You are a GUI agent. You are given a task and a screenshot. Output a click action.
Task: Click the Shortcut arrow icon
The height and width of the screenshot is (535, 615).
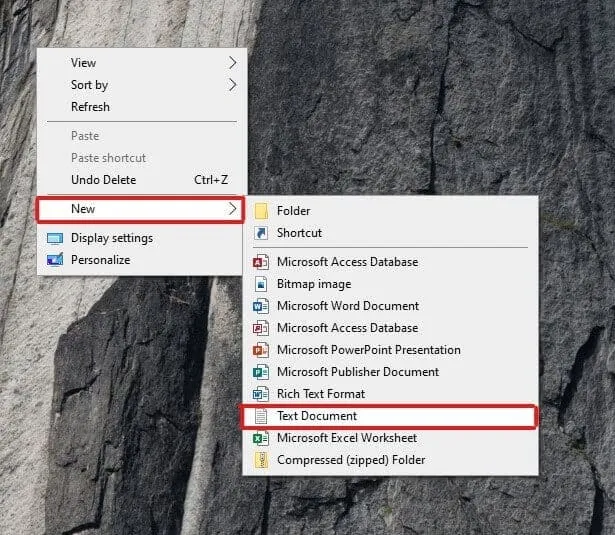(x=261, y=233)
